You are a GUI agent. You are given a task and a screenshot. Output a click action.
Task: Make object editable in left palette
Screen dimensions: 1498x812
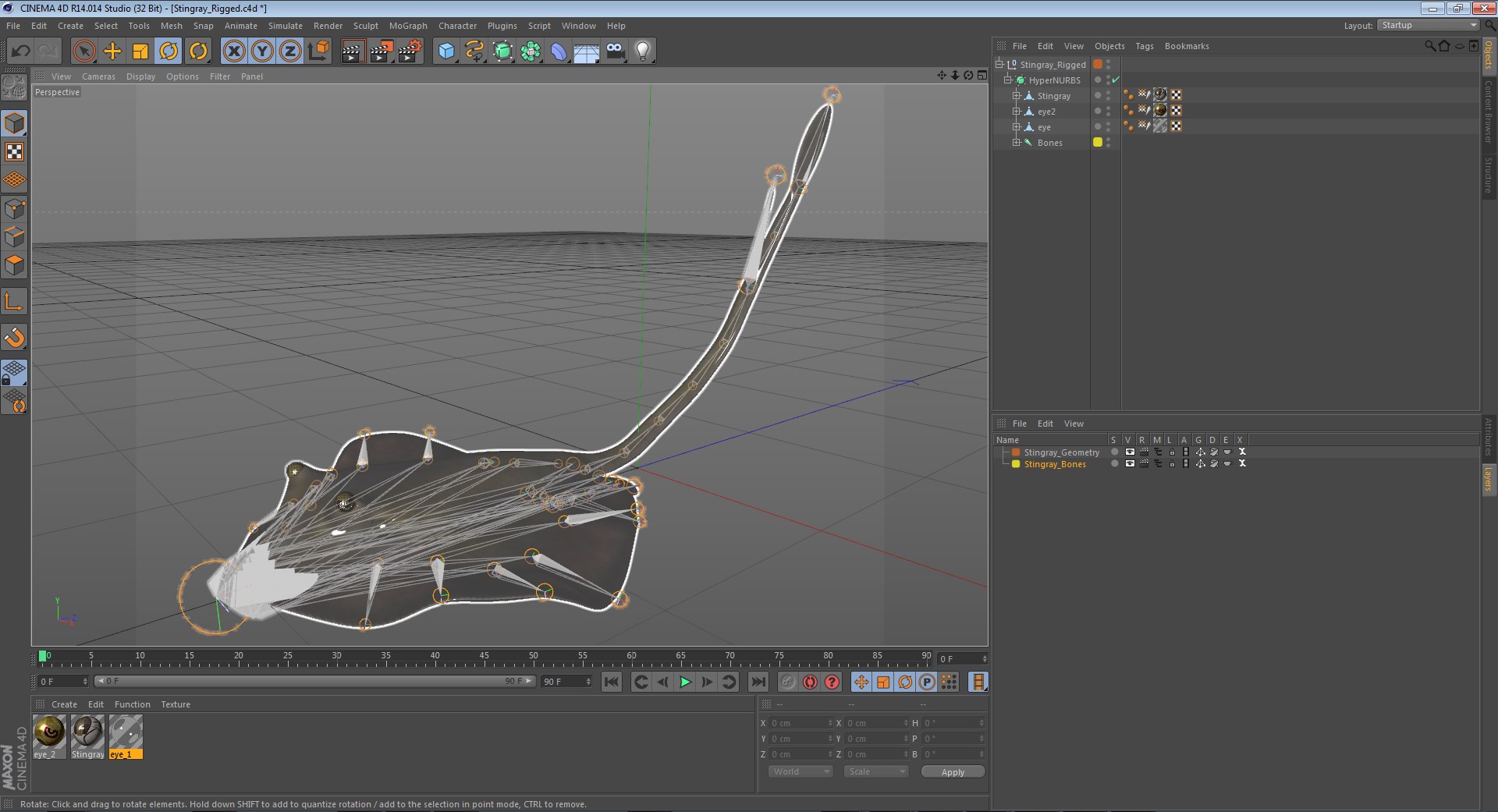[14, 87]
